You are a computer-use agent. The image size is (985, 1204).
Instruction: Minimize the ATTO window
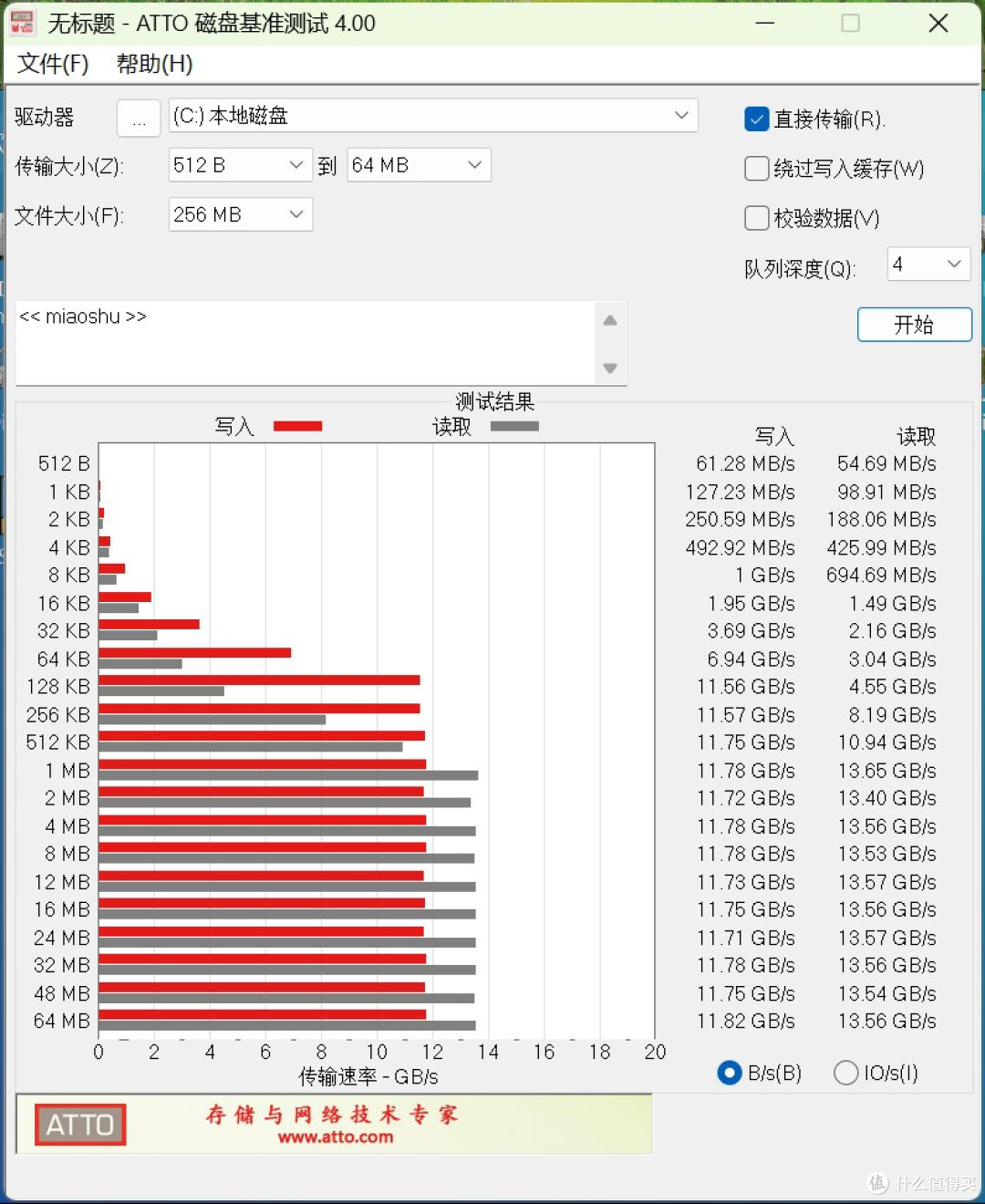(x=765, y=23)
